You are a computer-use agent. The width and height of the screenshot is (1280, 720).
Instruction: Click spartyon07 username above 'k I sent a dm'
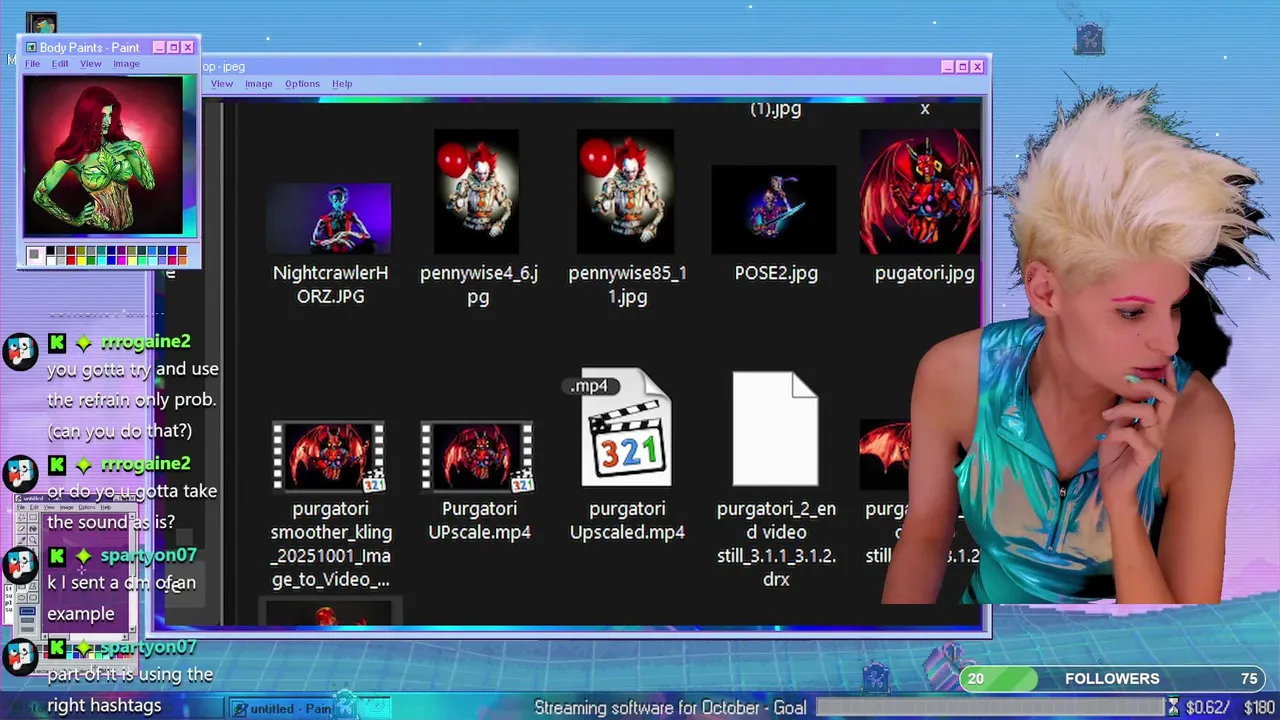pyautogui.click(x=148, y=555)
